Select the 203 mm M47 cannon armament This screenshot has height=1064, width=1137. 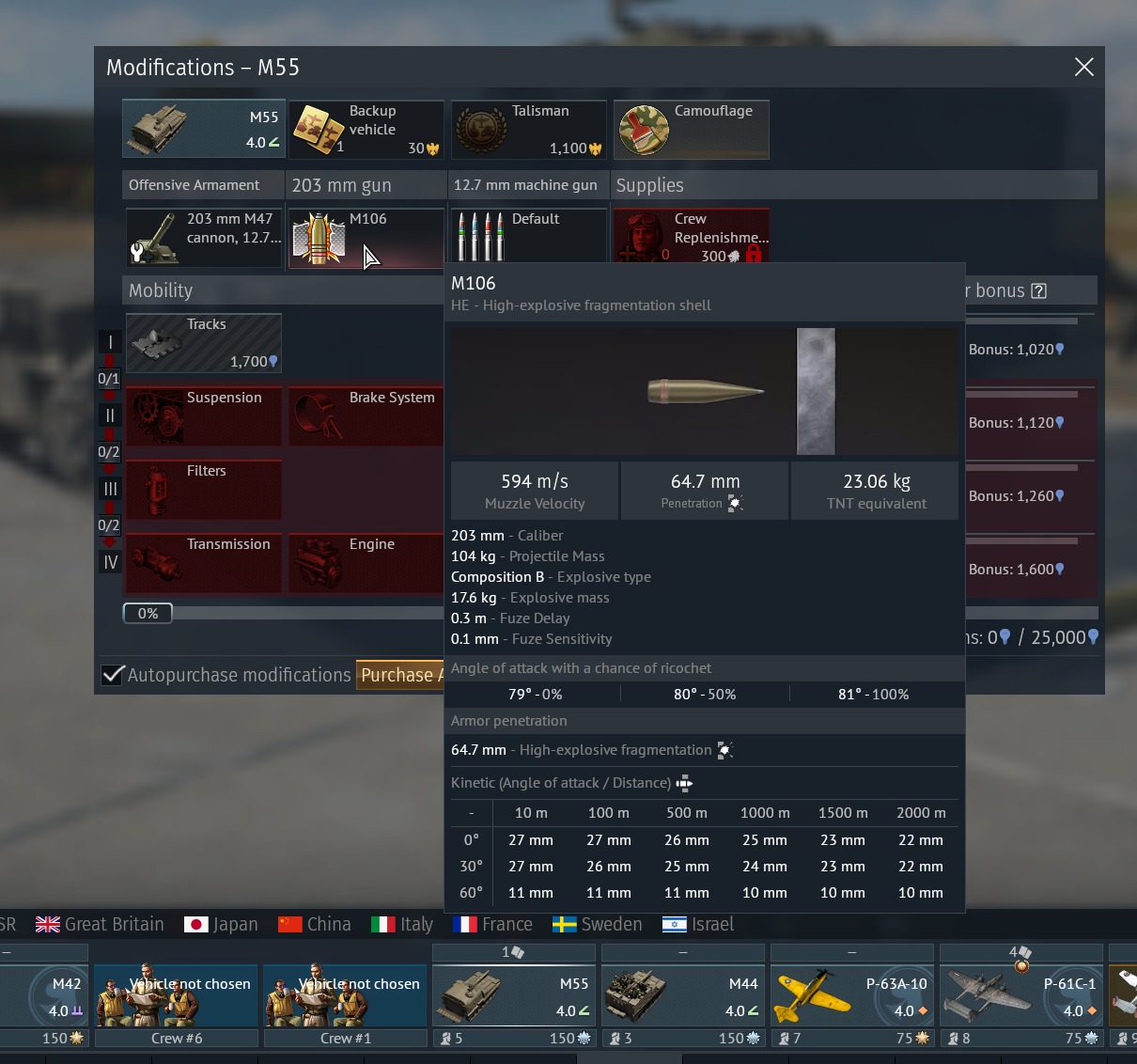point(204,238)
